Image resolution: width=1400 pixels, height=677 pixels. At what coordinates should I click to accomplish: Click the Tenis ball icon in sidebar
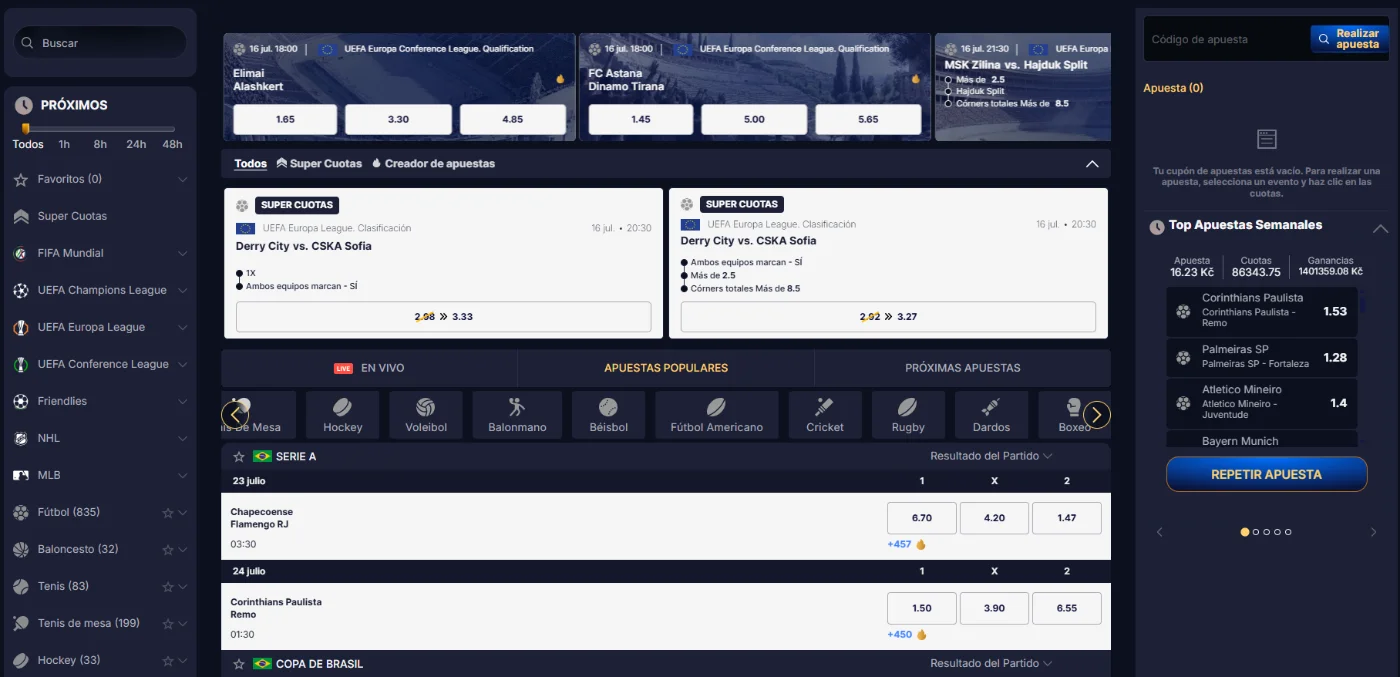pos(21,586)
